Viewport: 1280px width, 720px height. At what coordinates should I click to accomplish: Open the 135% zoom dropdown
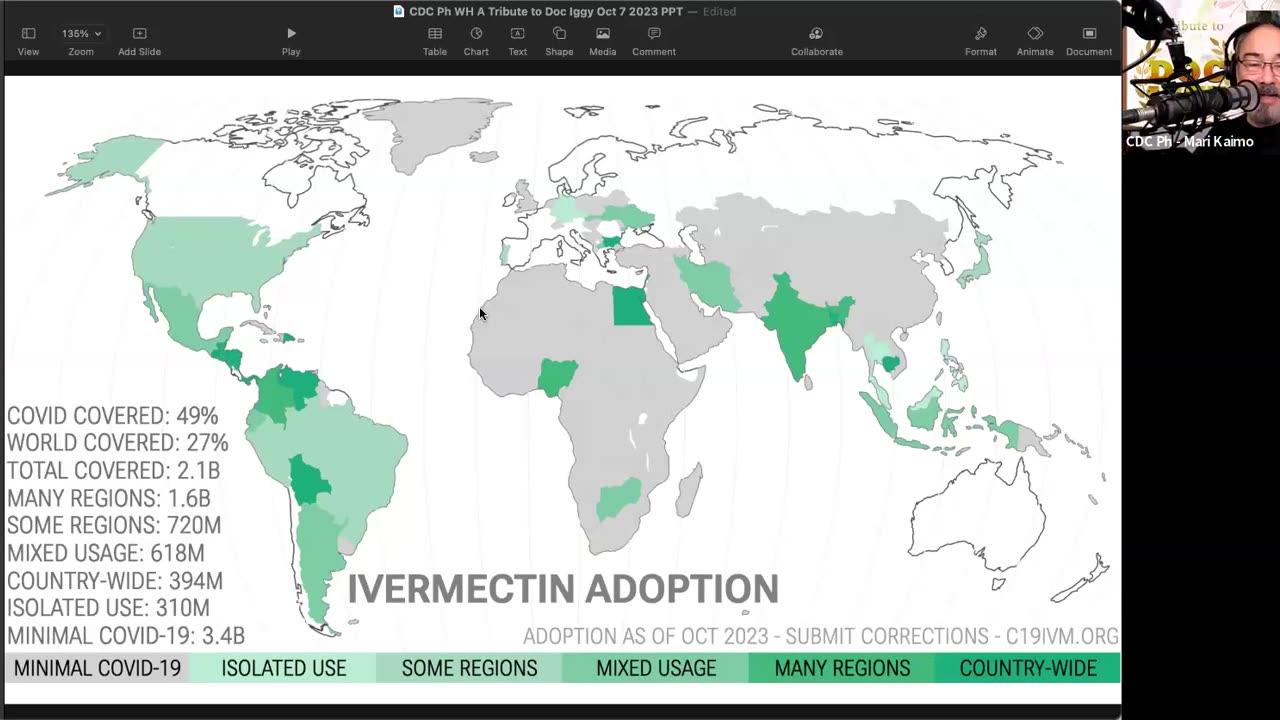click(x=81, y=34)
